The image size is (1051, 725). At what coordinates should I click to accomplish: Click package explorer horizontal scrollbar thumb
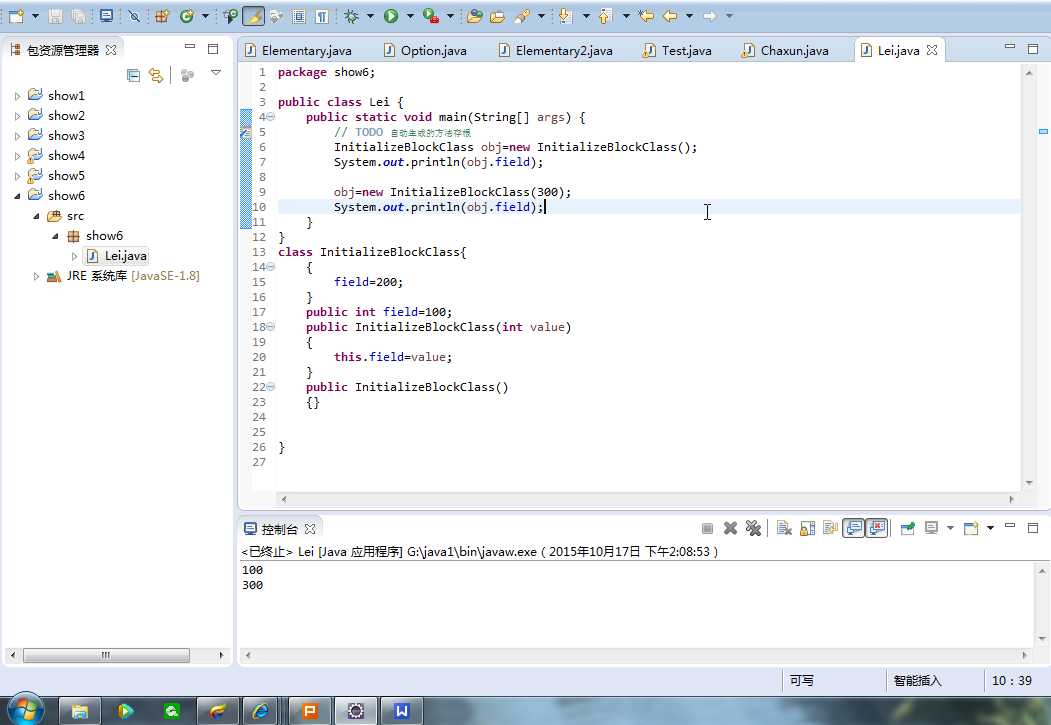pos(106,655)
